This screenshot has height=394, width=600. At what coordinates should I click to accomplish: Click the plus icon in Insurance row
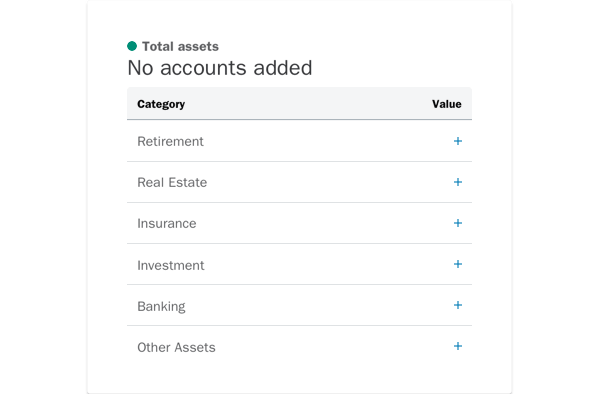[x=458, y=223]
